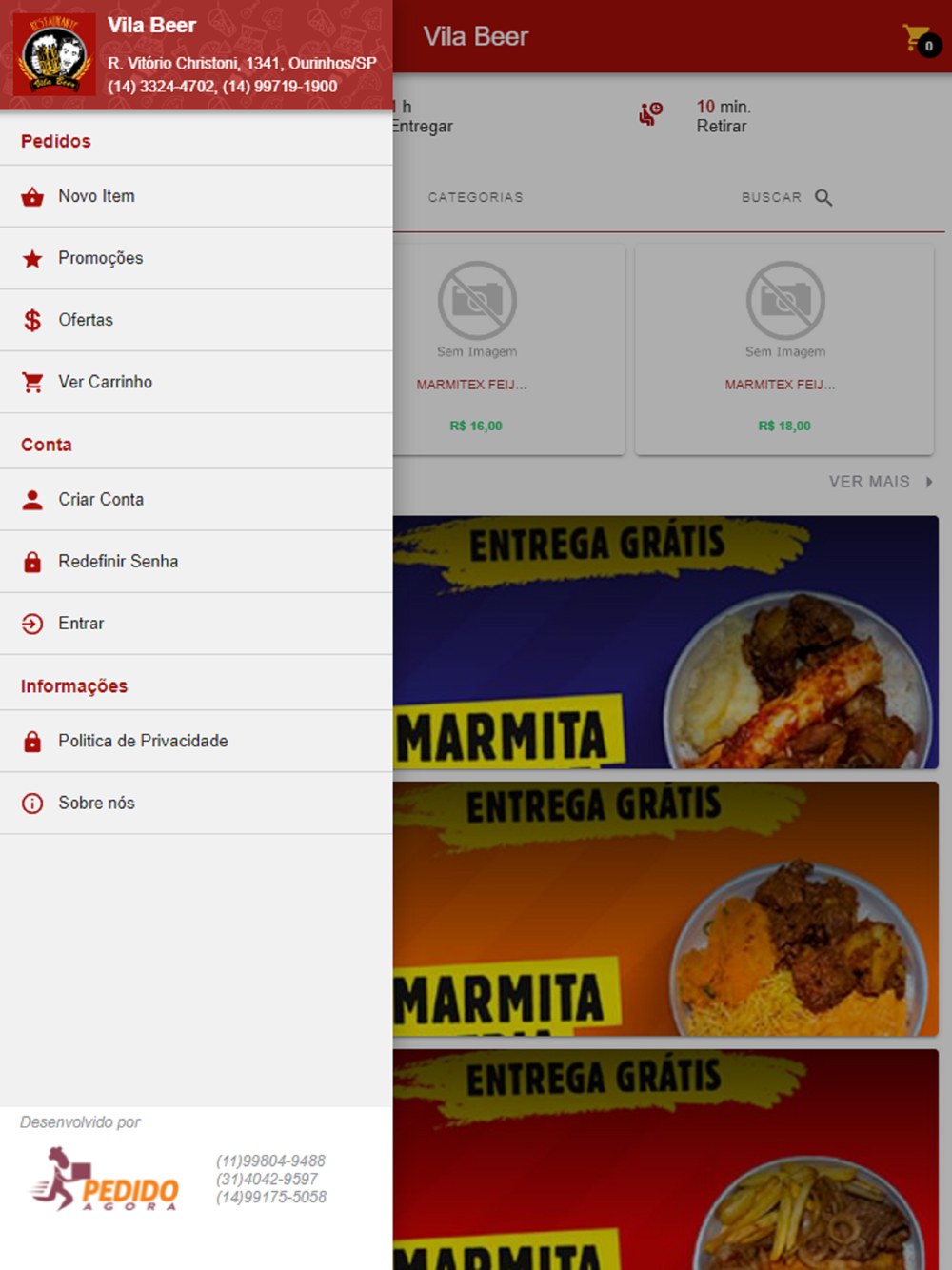952x1270 pixels.
Task: Go to Ver Carrinho
Action: click(x=196, y=382)
